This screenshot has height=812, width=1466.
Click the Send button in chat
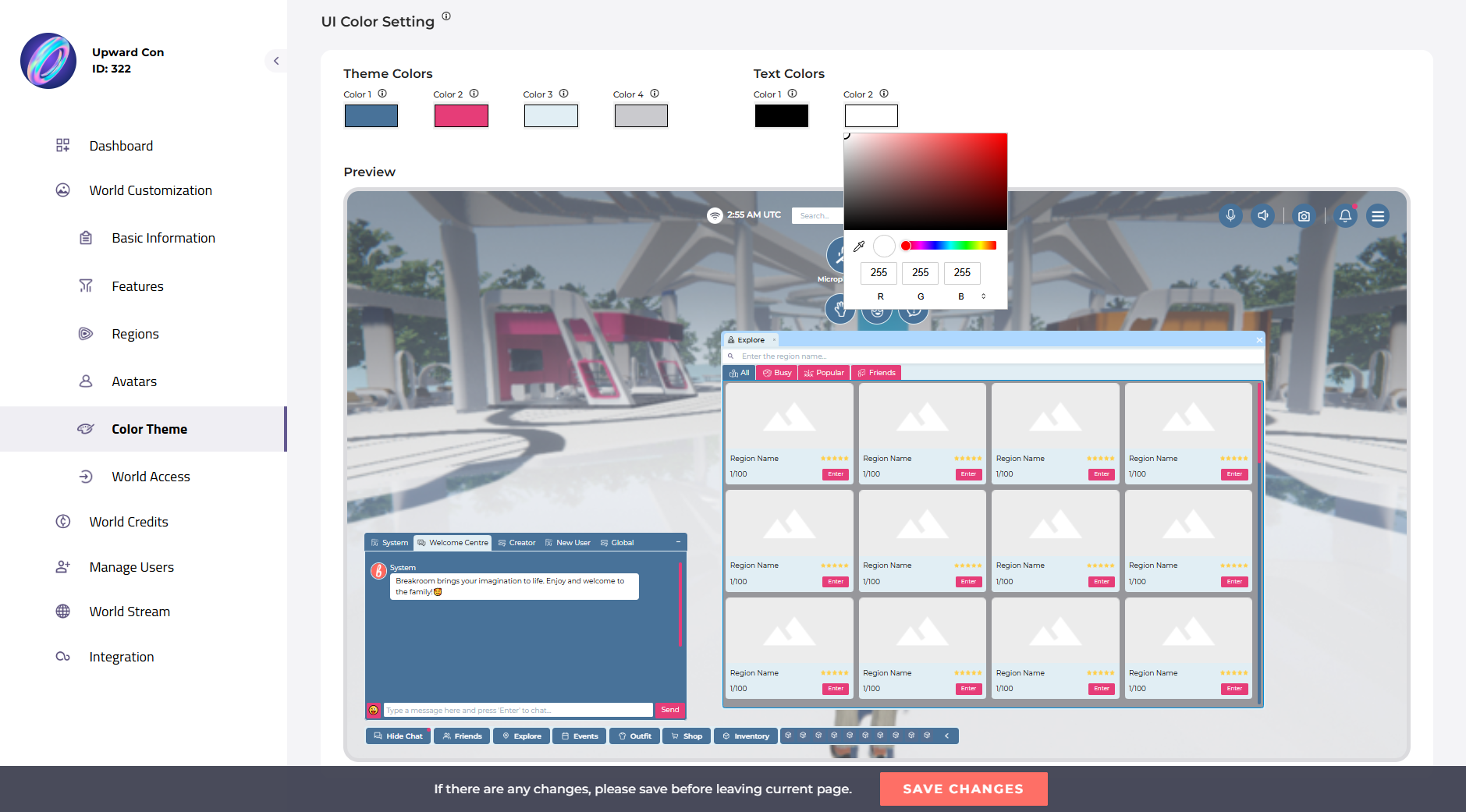670,710
